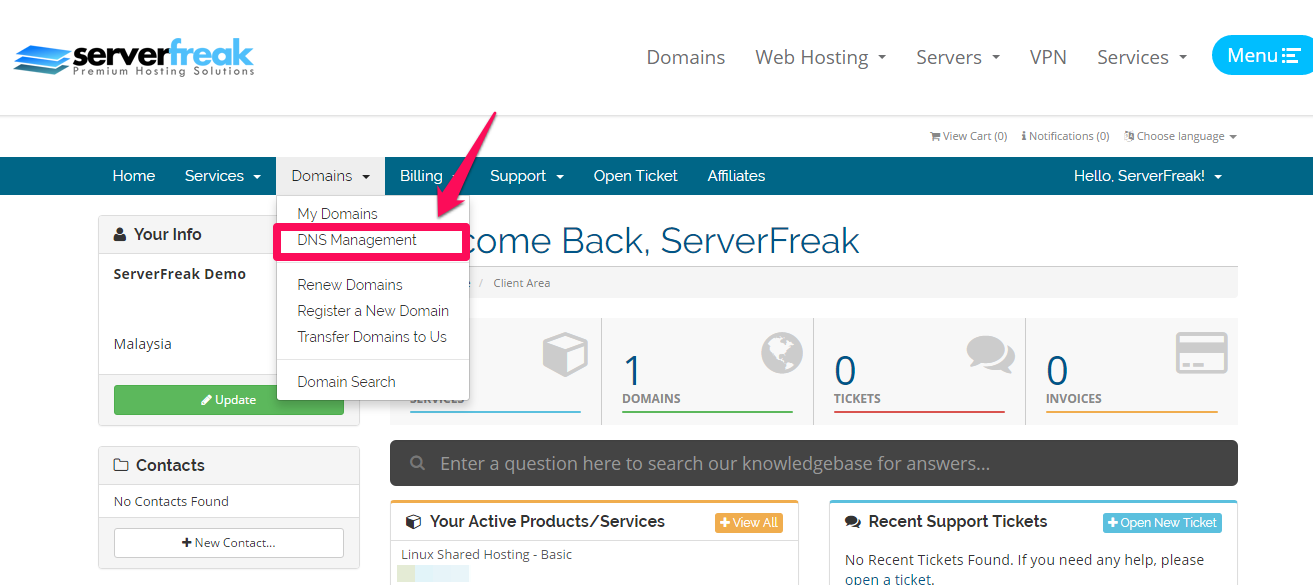Expand the top Services dropdown
The height and width of the screenshot is (585, 1313).
coord(1142,57)
